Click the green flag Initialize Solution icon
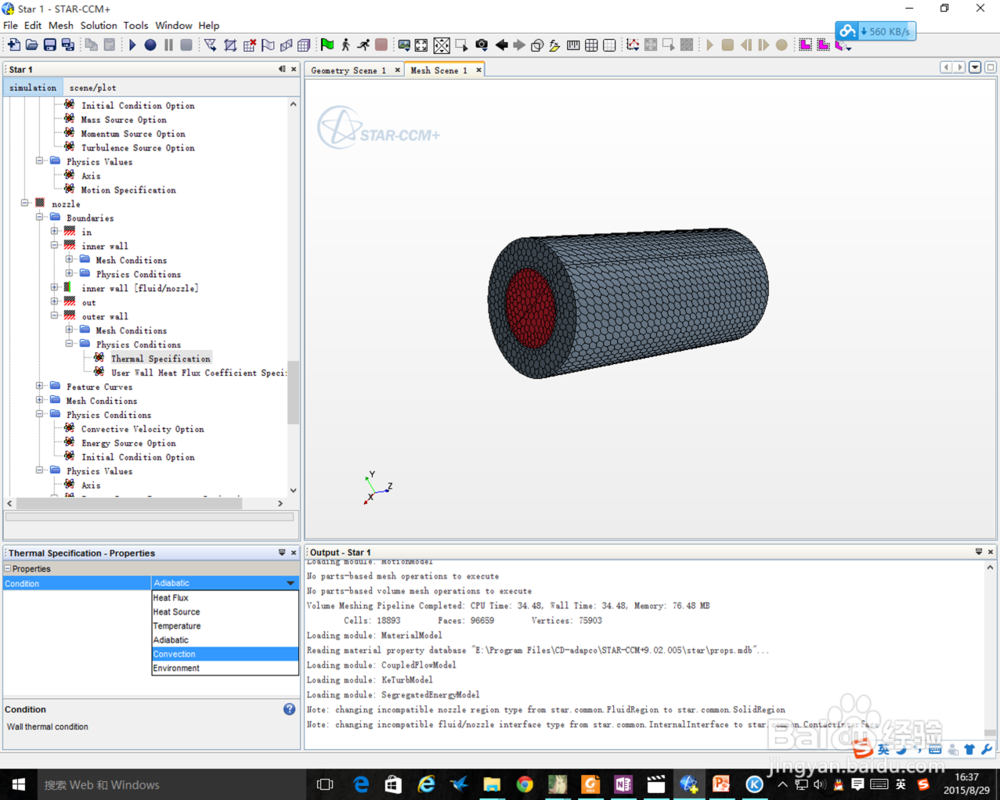The width and height of the screenshot is (1000, 800). (327, 45)
